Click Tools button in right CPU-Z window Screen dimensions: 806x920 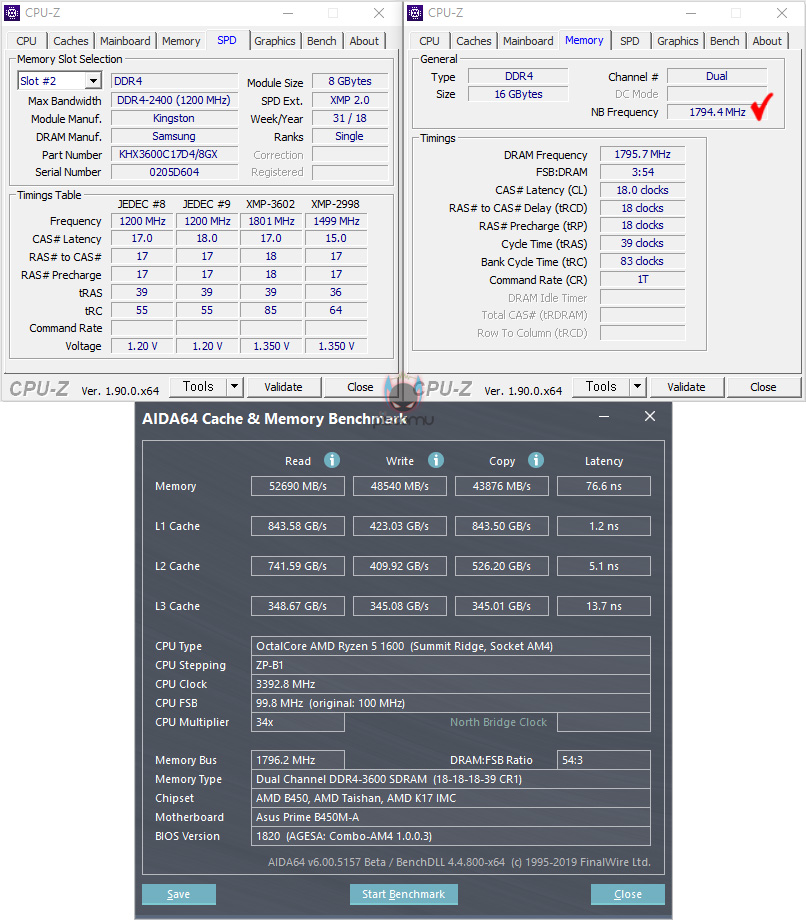(x=601, y=387)
